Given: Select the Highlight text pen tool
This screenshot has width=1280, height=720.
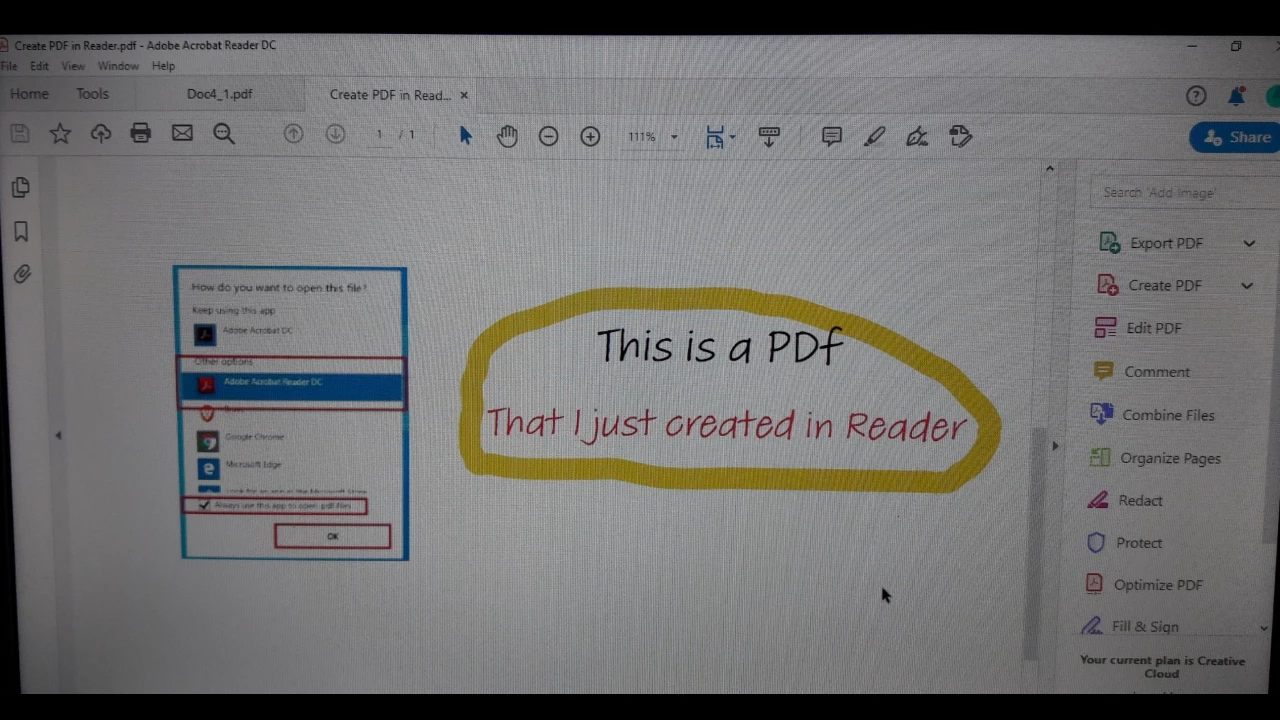Looking at the screenshot, I should click(x=875, y=137).
